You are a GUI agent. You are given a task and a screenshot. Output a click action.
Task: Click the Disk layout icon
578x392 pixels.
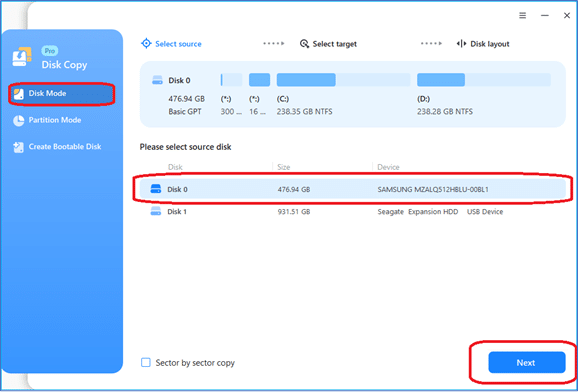point(462,44)
